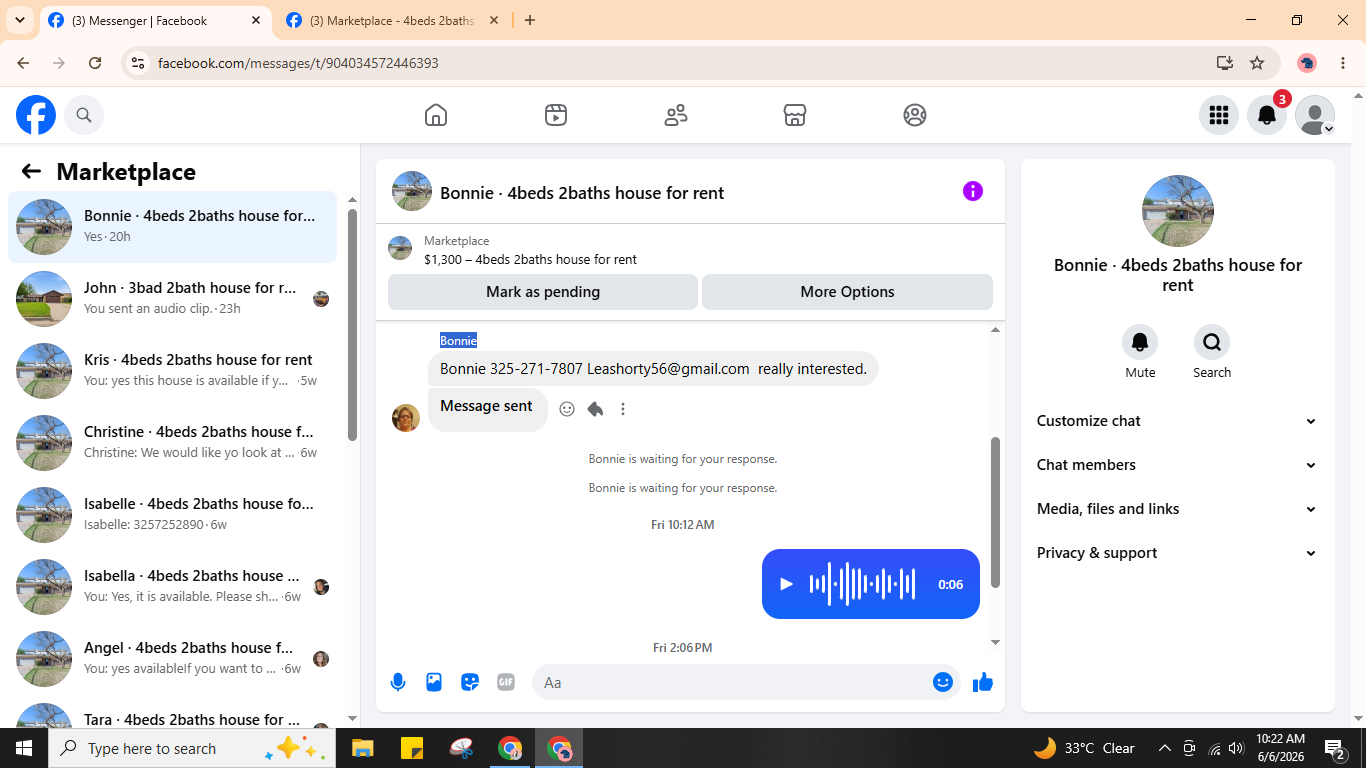Click the back arrow beside Marketplace heading
Screen dimensions: 1366x768
tap(31, 171)
